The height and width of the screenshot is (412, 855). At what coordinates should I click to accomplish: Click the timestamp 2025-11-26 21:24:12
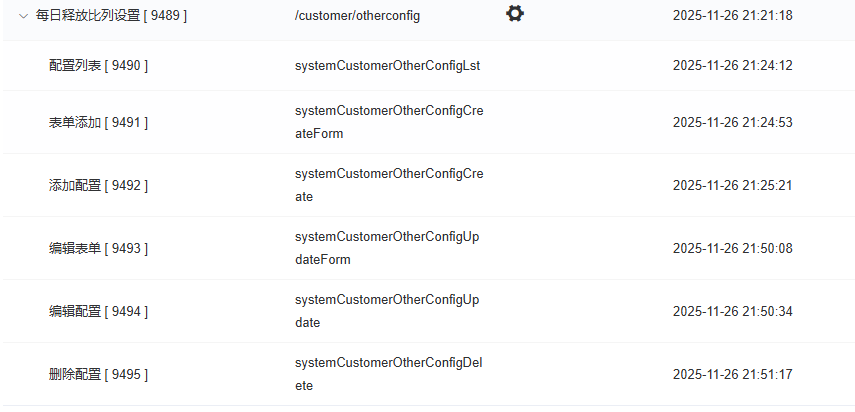tap(732, 66)
